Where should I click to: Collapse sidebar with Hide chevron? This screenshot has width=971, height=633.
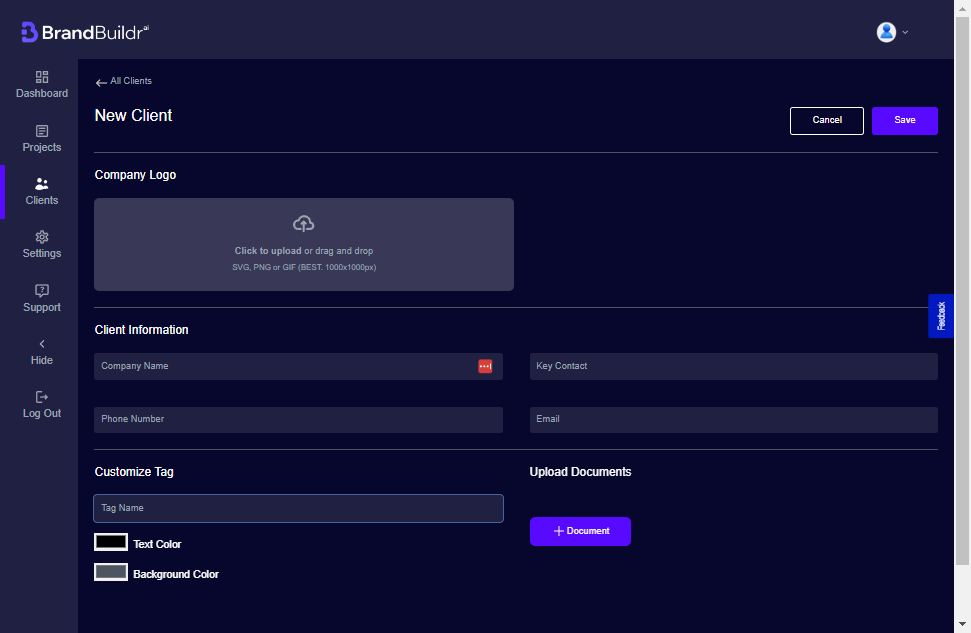click(41, 344)
